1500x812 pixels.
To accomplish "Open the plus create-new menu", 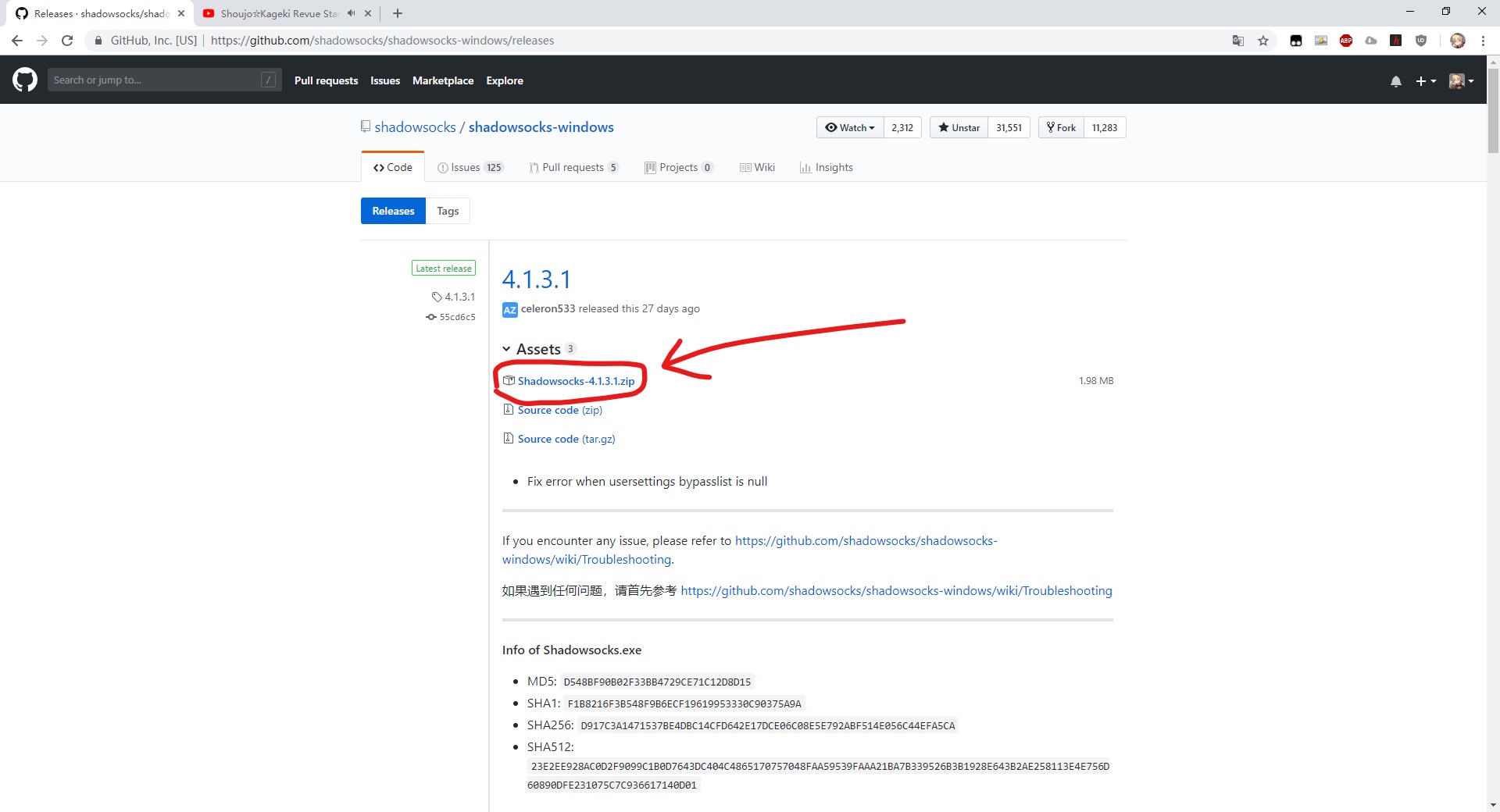I will click(1426, 81).
